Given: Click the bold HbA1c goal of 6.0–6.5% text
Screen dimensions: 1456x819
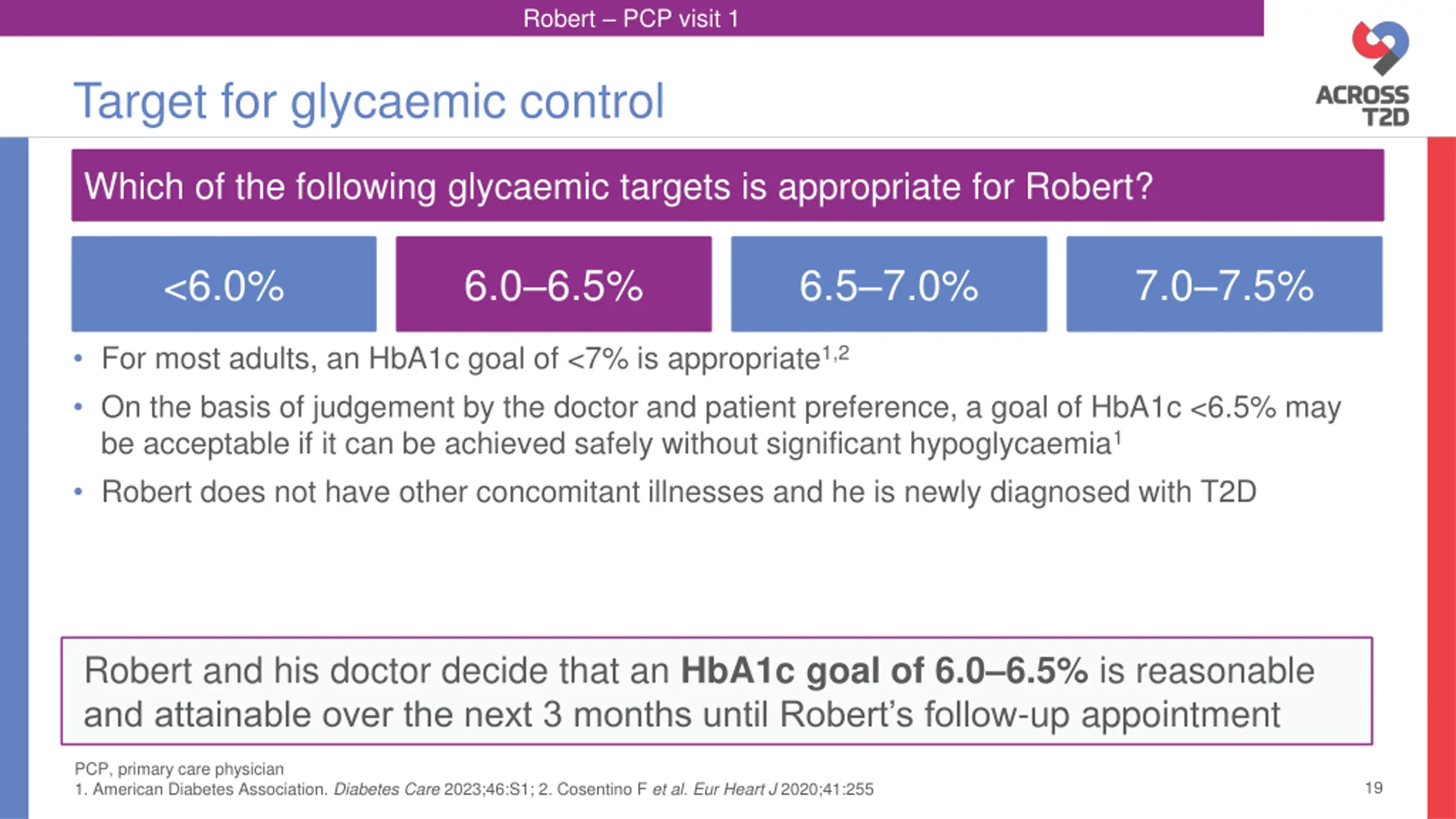Looking at the screenshot, I should (x=884, y=670).
